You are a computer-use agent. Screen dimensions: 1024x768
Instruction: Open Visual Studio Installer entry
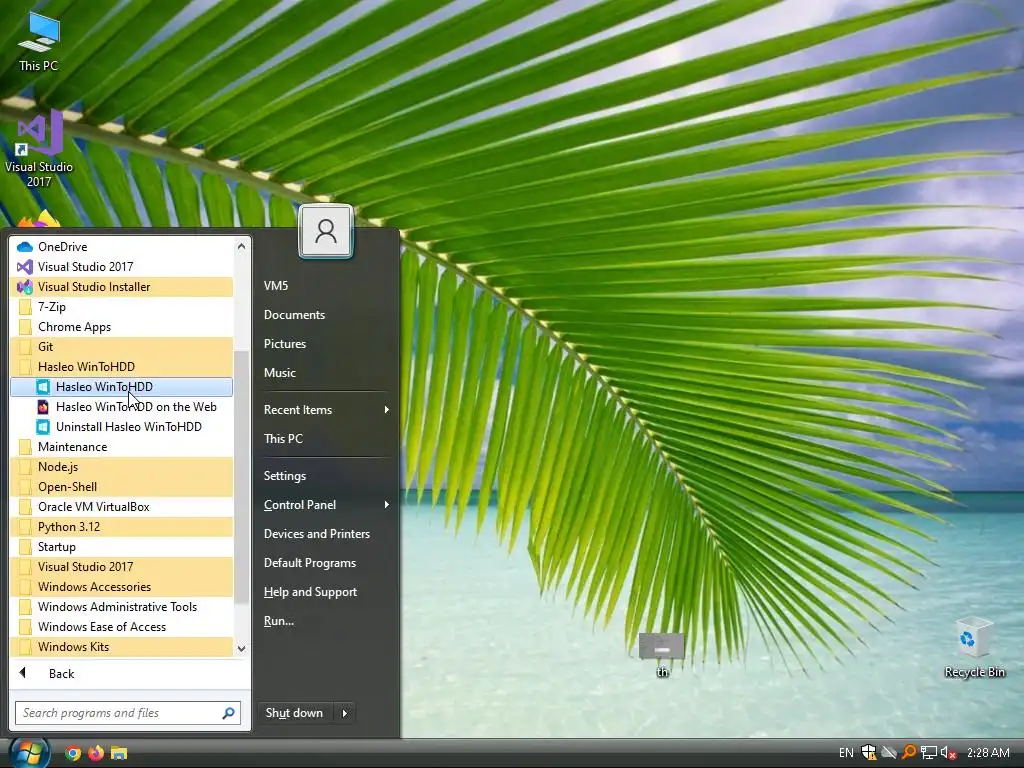coord(121,287)
